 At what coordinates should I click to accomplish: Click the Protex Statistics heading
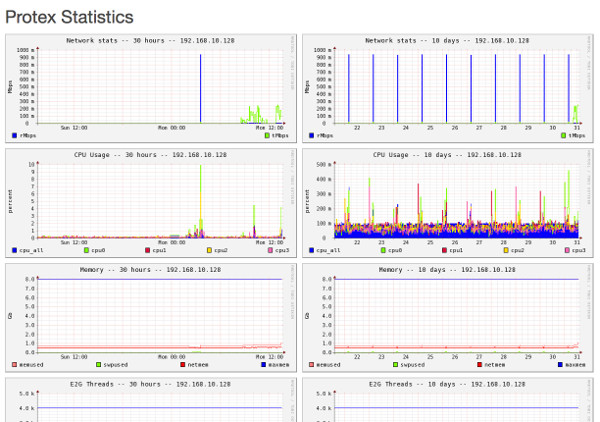69,17
